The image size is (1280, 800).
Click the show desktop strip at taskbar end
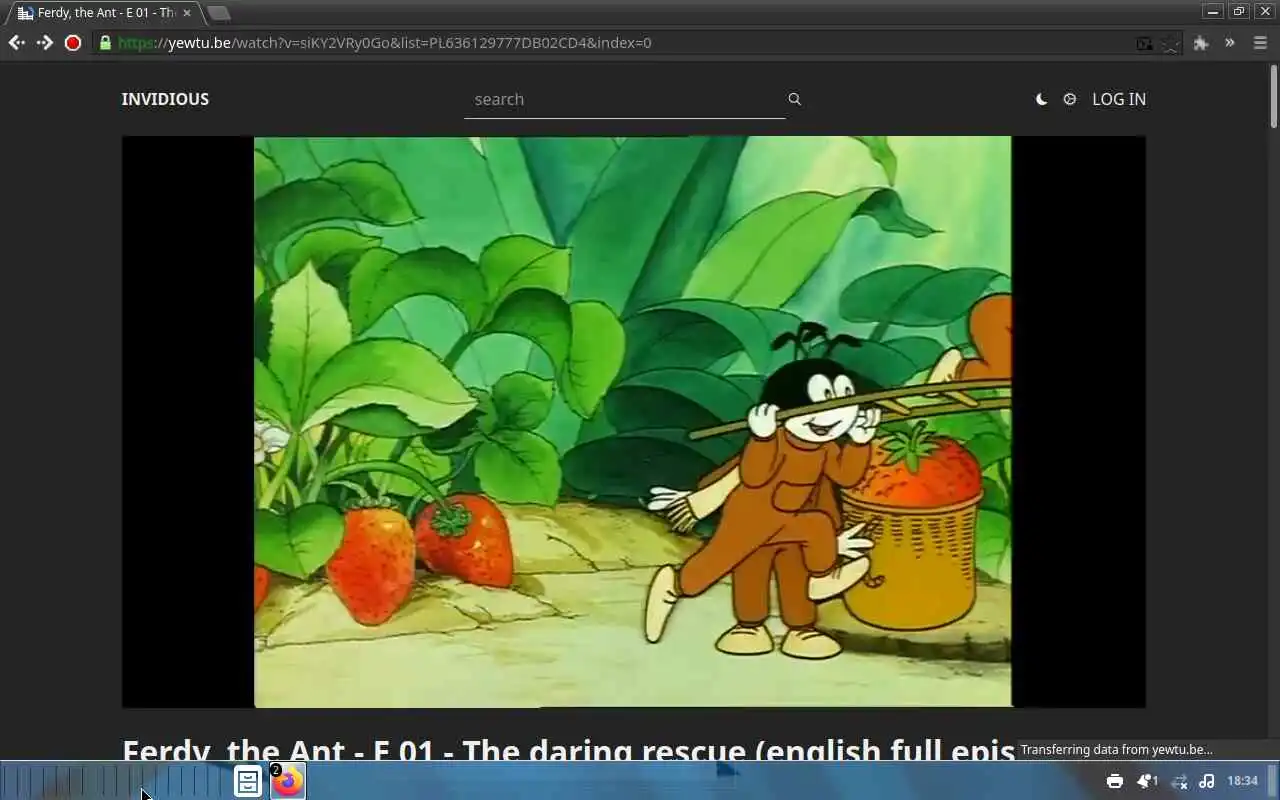(x=1273, y=781)
